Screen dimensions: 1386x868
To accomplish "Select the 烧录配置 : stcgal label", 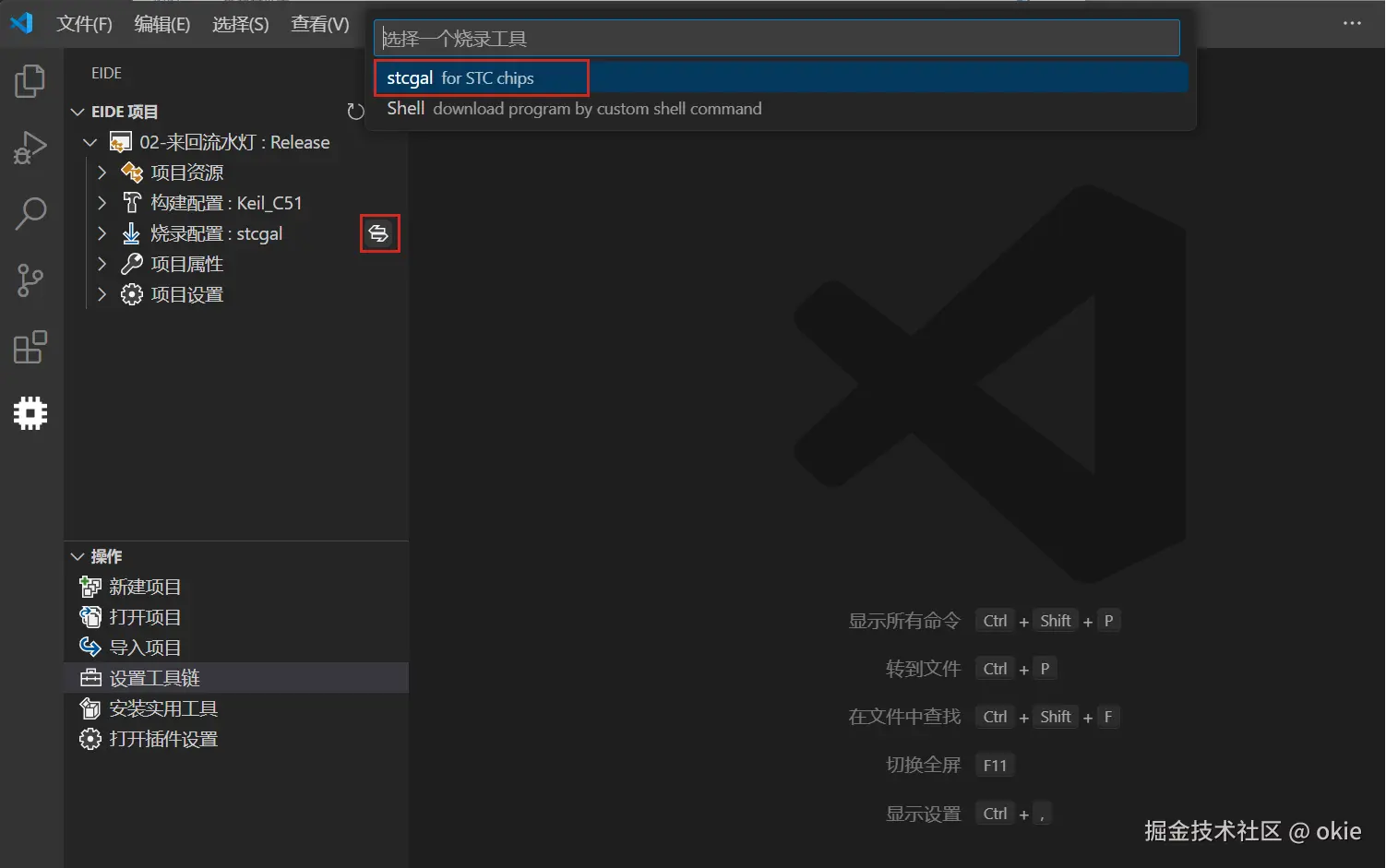I will (217, 233).
